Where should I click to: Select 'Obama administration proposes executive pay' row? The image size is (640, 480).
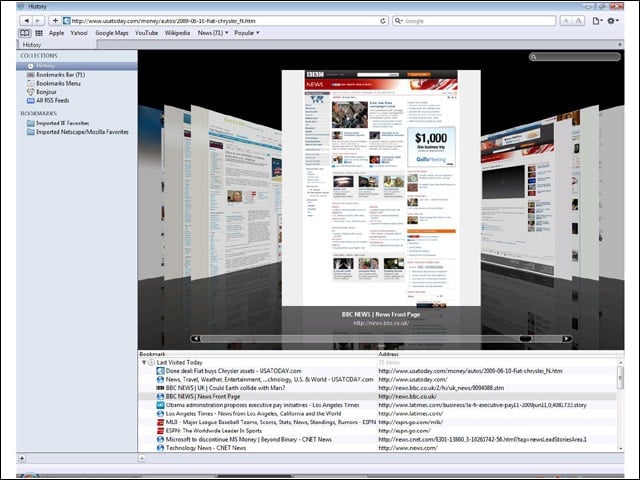pos(377,405)
